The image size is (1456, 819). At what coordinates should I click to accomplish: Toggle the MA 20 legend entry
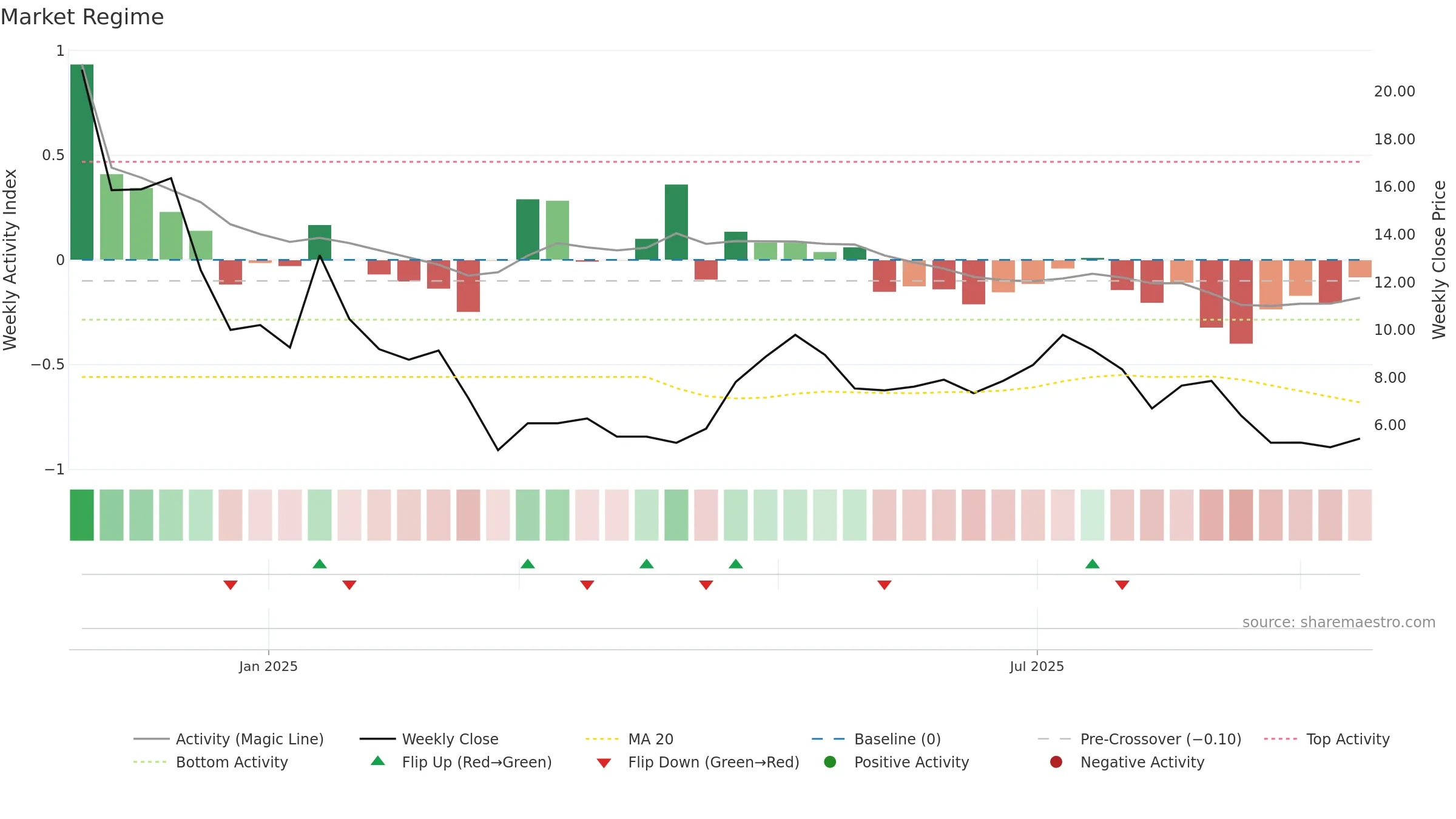pyautogui.click(x=629, y=739)
